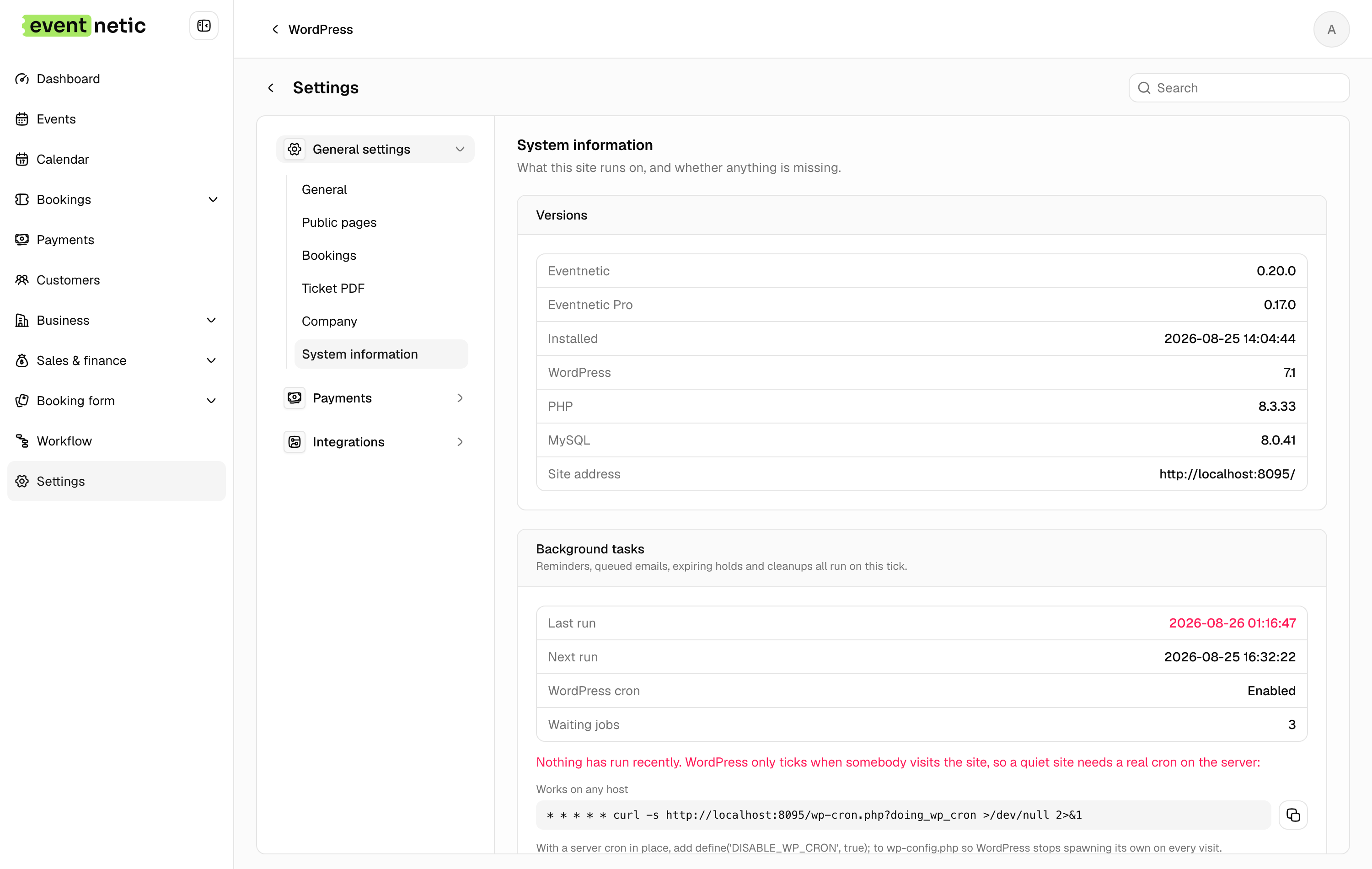Click the Eventnetic logo
The height and width of the screenshot is (869, 1372).
[x=84, y=26]
